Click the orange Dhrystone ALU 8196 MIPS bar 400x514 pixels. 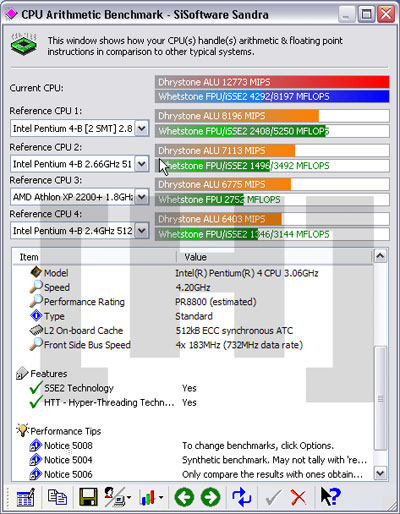pyautogui.click(x=272, y=116)
